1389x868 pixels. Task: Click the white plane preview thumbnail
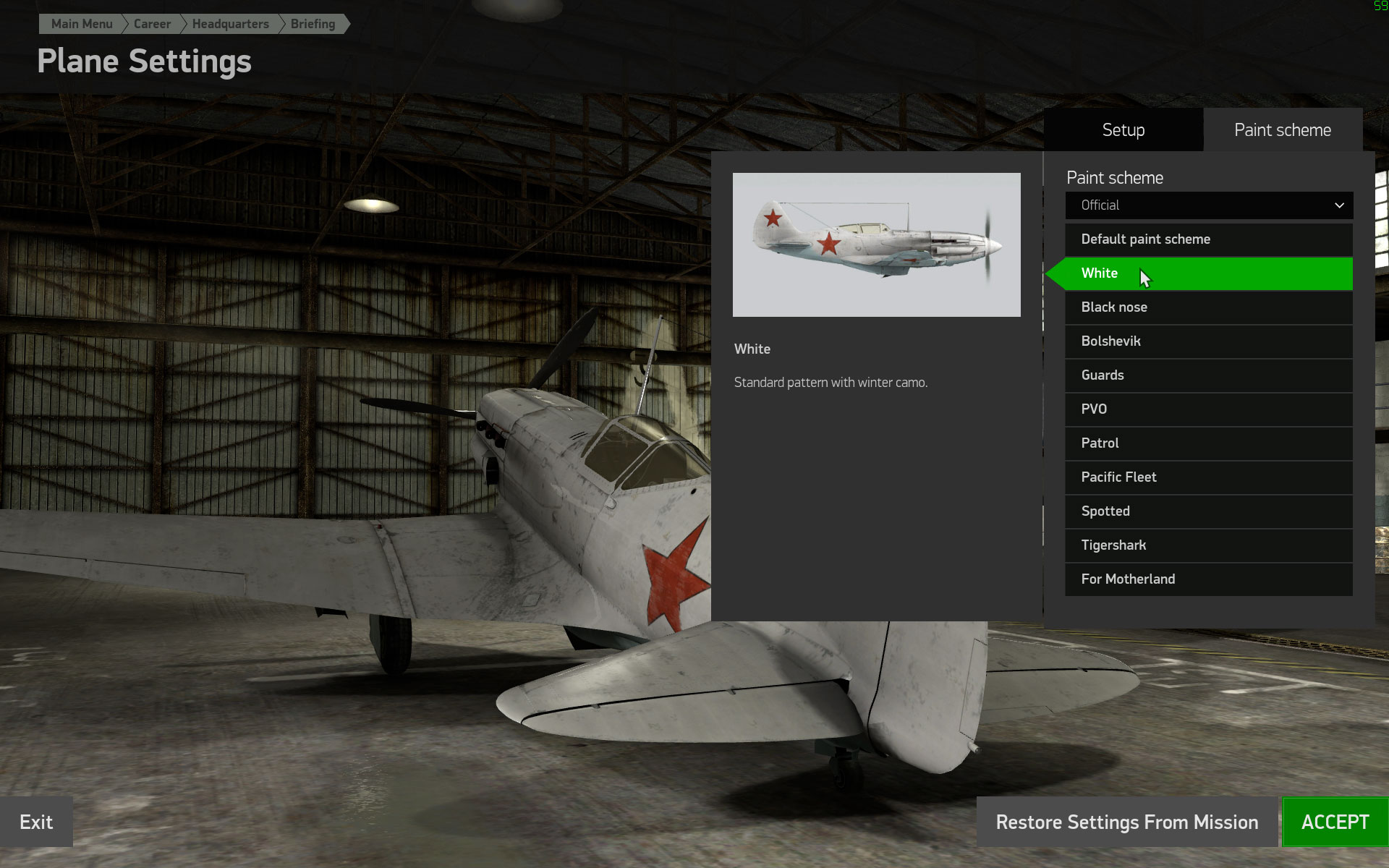pyautogui.click(x=877, y=244)
